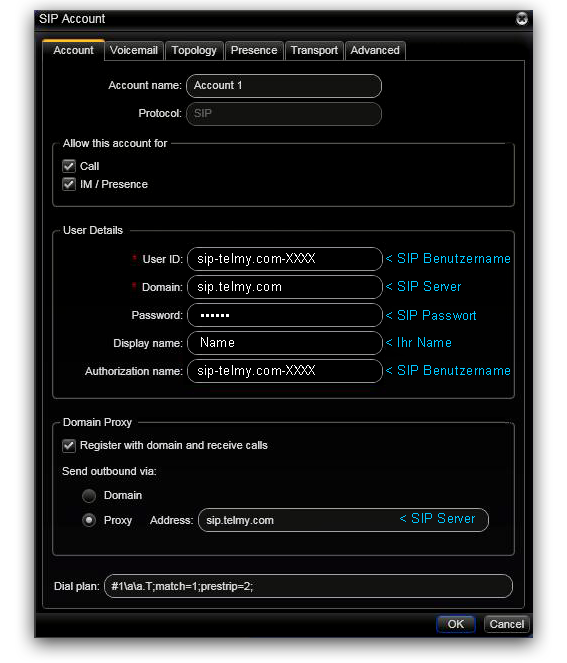Click the User ID input field
Screen dimensions: 567x663
(285, 259)
